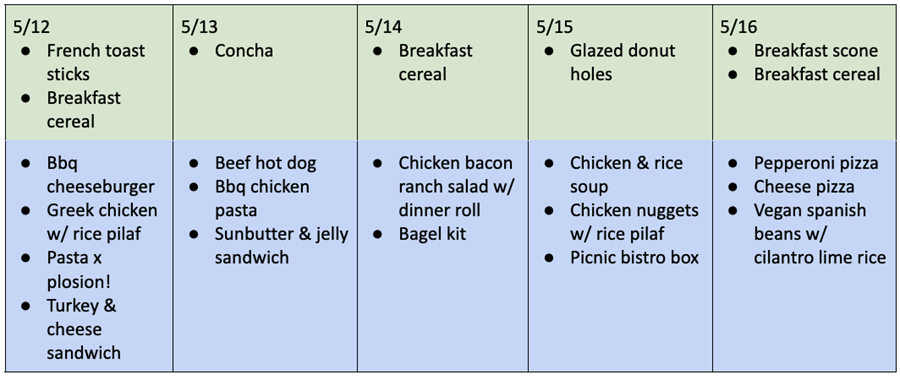Click Chicken bacon ranch salad item
This screenshot has width=900, height=380.
[x=456, y=187]
